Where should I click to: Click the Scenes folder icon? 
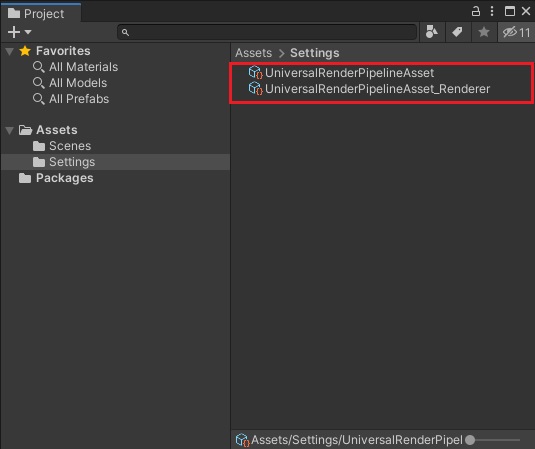pos(39,146)
